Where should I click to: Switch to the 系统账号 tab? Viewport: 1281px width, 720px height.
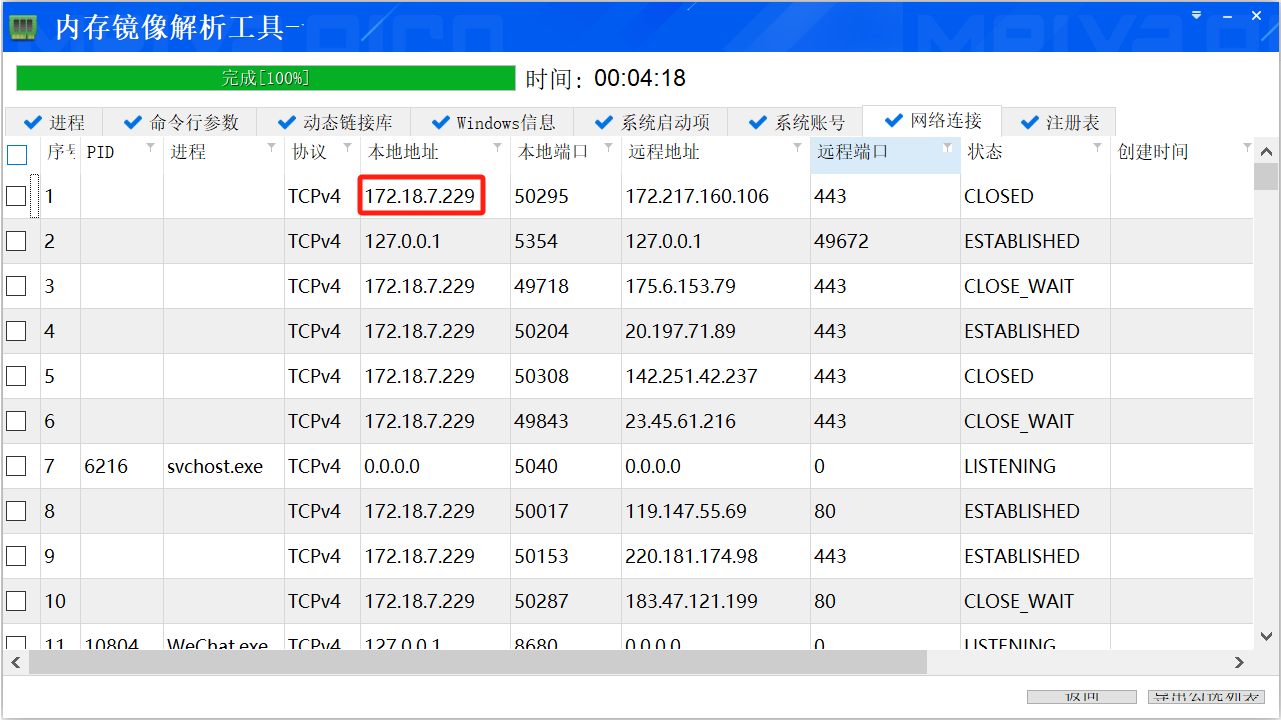click(x=796, y=122)
